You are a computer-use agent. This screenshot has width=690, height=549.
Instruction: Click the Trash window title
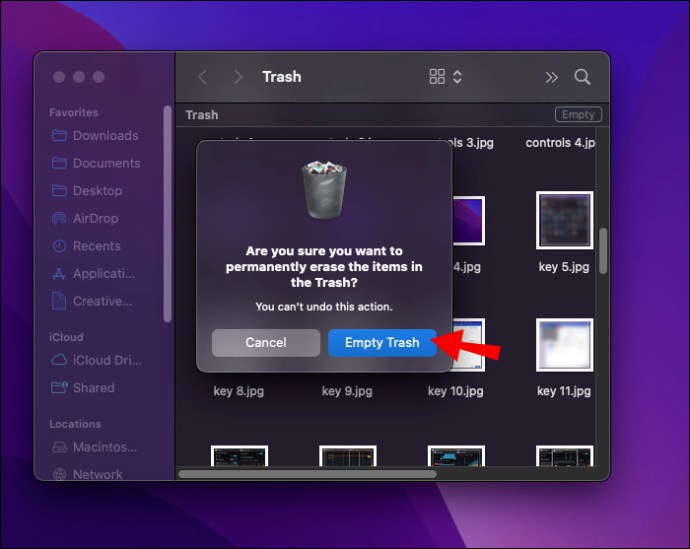282,77
